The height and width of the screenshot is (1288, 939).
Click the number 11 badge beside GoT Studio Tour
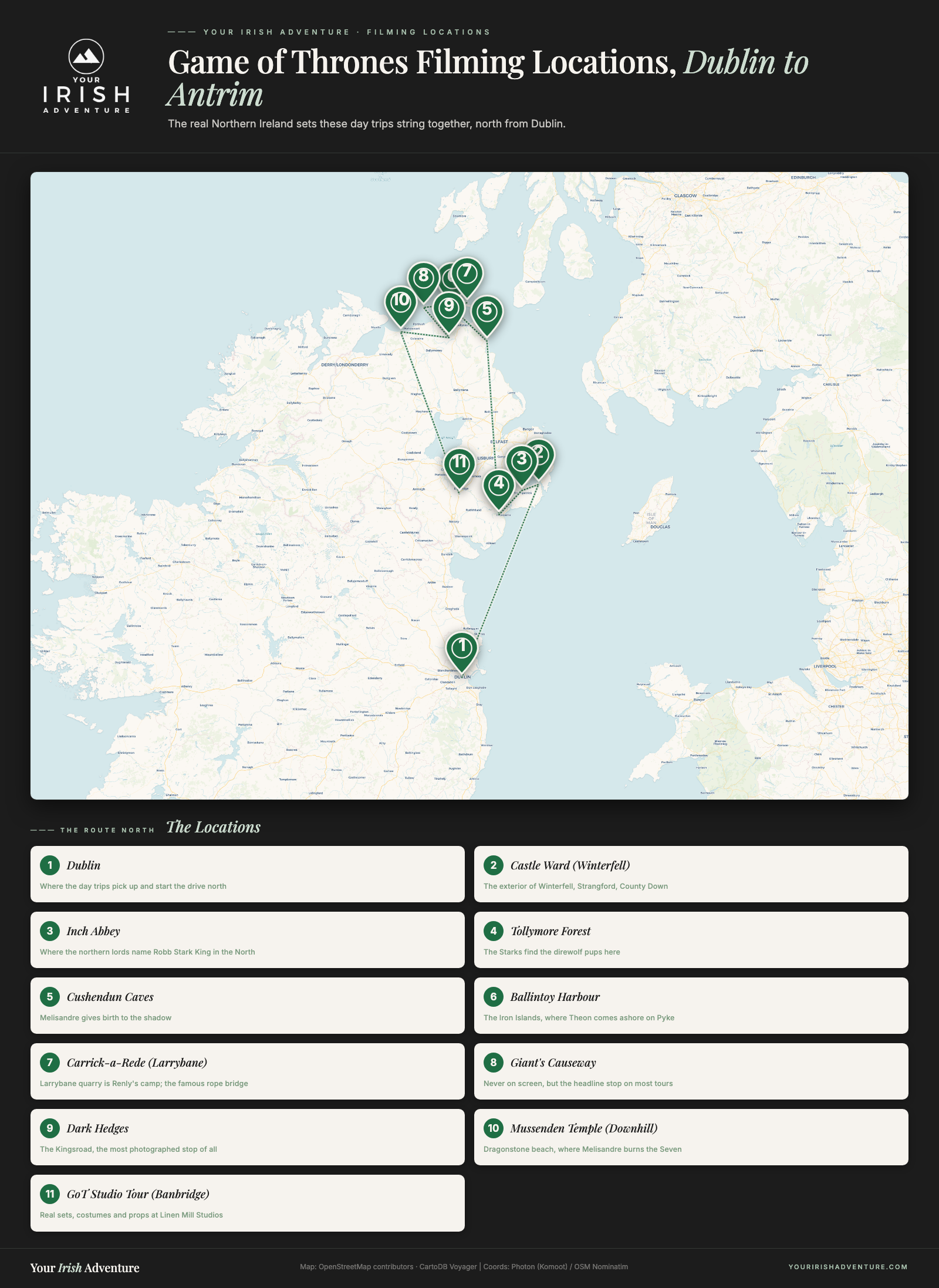click(x=50, y=1193)
